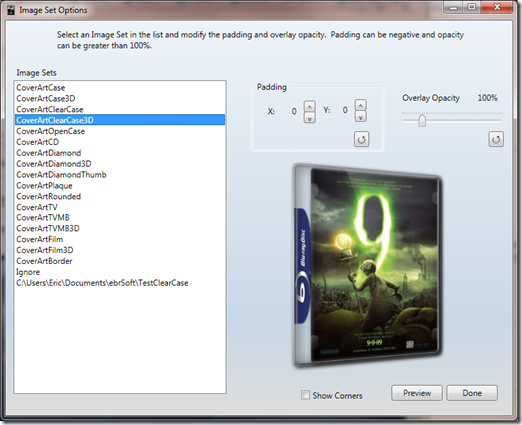Increase padding X with the up arrow
This screenshot has height=425, width=522.
click(310, 106)
